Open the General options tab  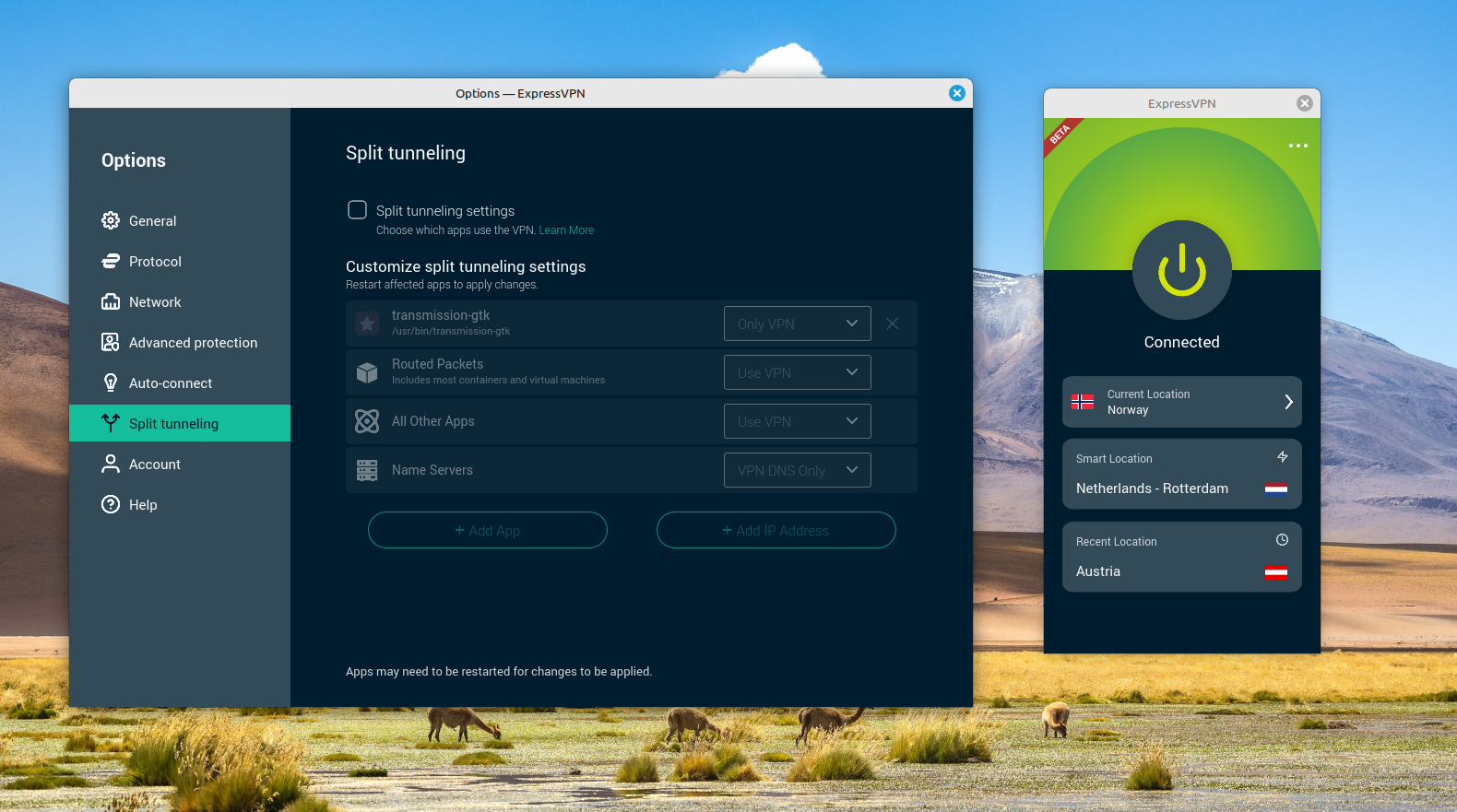click(180, 220)
